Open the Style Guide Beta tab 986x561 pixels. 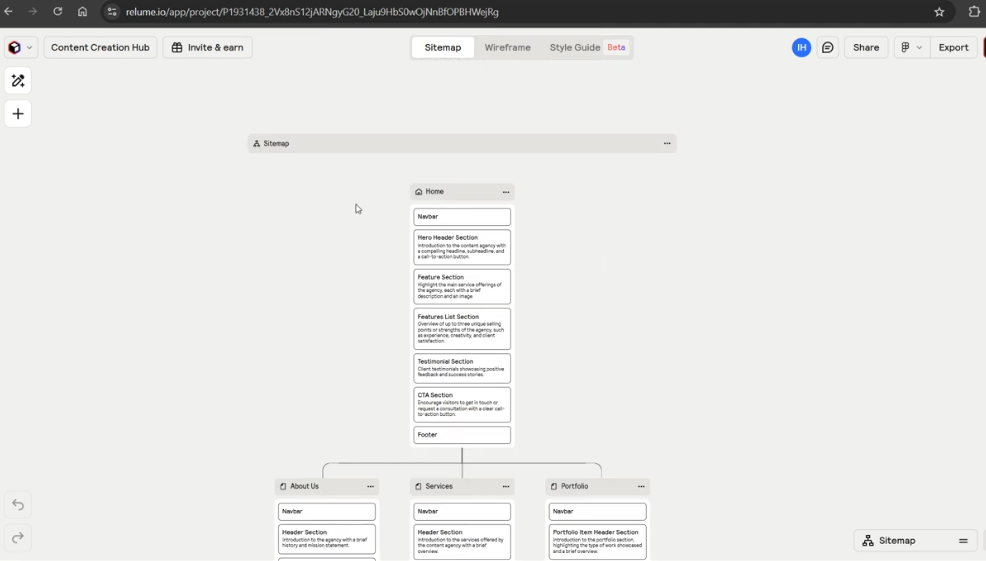tap(587, 48)
